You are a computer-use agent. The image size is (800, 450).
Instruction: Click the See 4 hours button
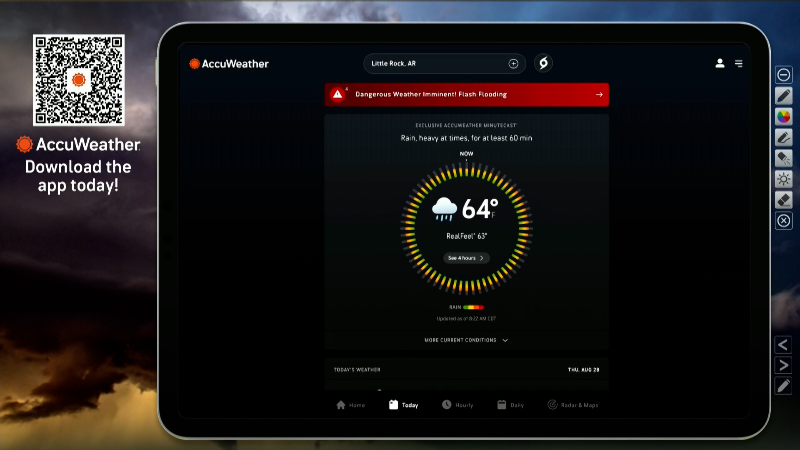coord(466,258)
